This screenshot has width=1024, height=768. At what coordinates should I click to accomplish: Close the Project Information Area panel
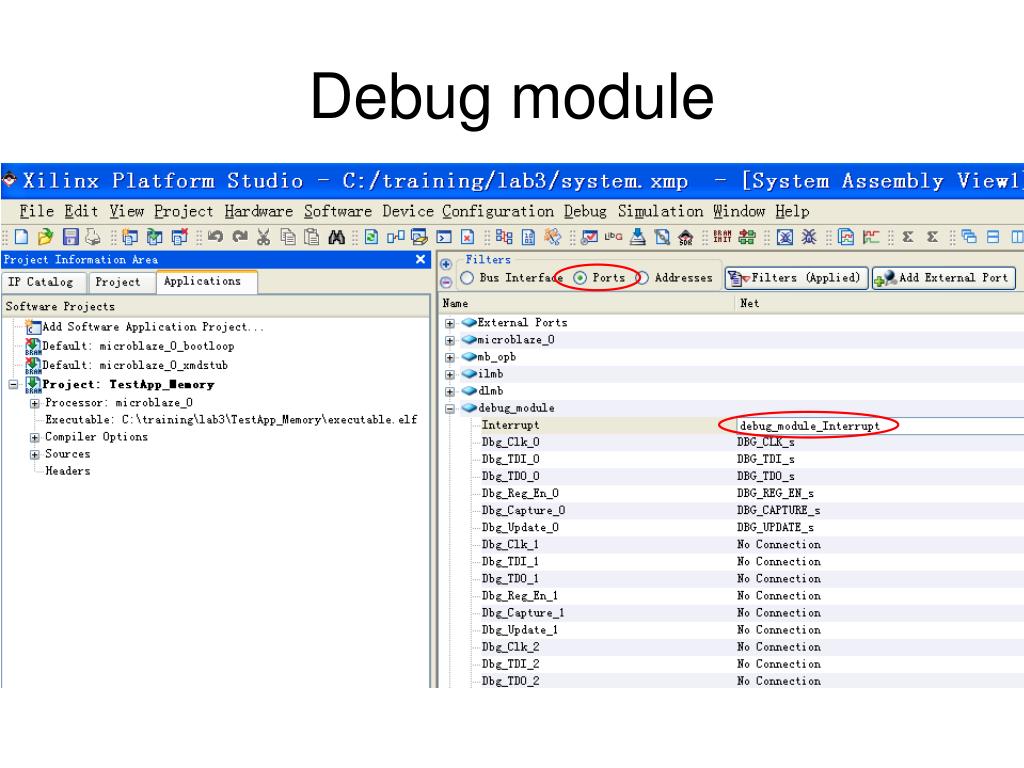(421, 259)
